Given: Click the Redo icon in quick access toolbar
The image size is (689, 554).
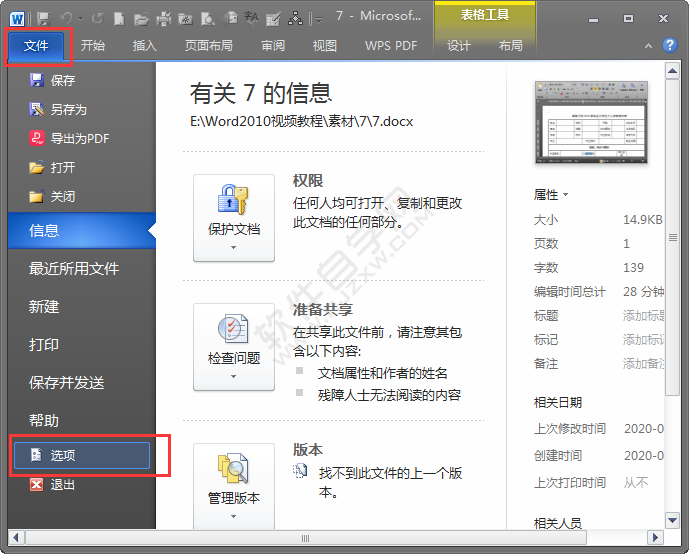Looking at the screenshot, I should (98, 18).
